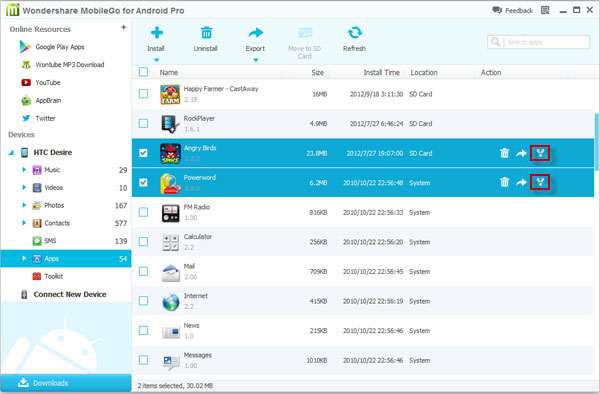Viewport: 600px width, 394px height.
Task: Expand the Contacts tree node
Action: pos(24,223)
